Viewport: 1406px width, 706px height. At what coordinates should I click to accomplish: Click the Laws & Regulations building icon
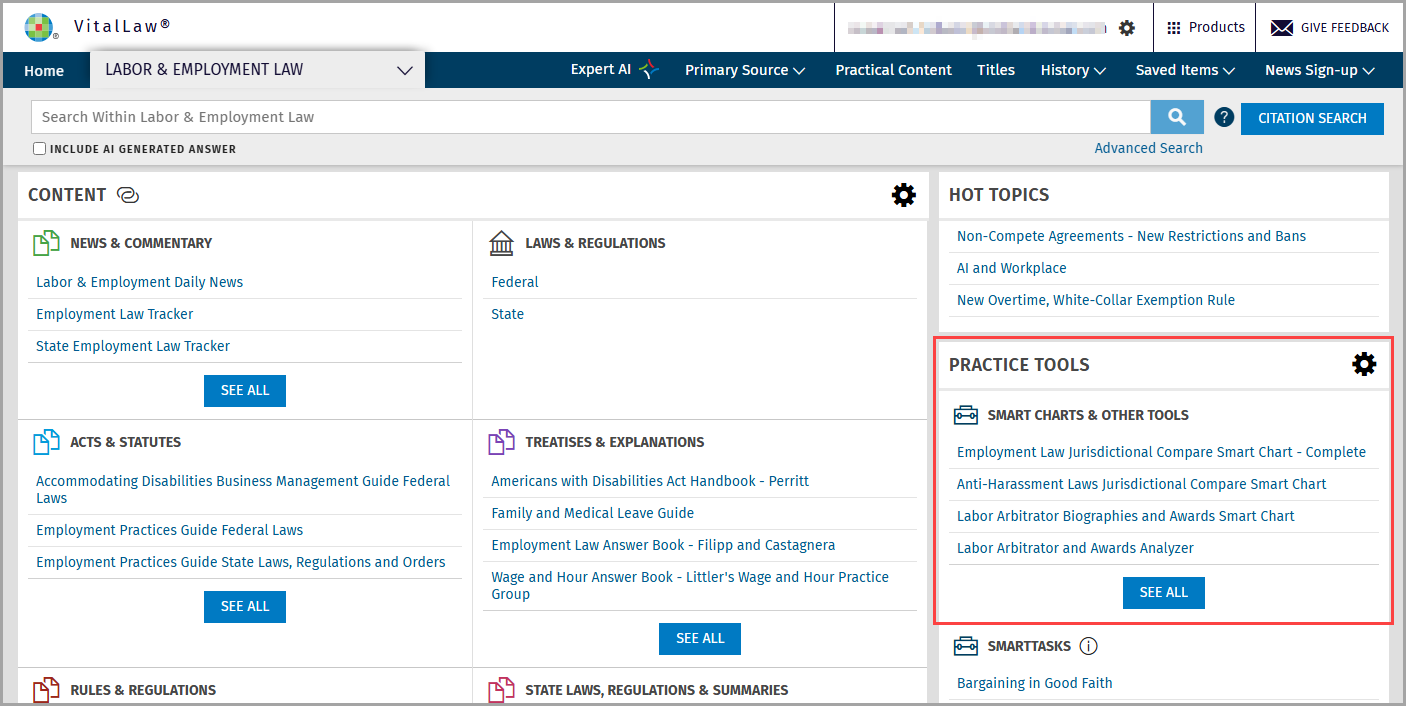(x=502, y=243)
